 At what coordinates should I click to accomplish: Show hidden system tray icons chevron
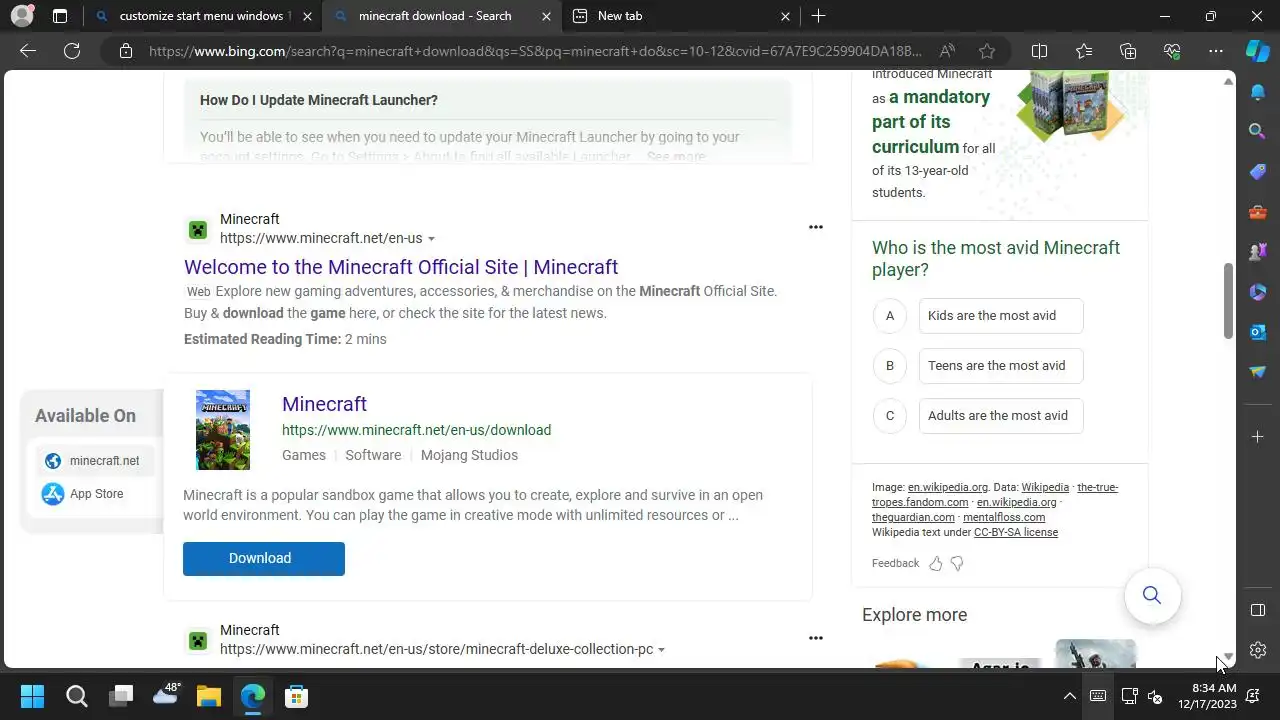coord(1070,696)
